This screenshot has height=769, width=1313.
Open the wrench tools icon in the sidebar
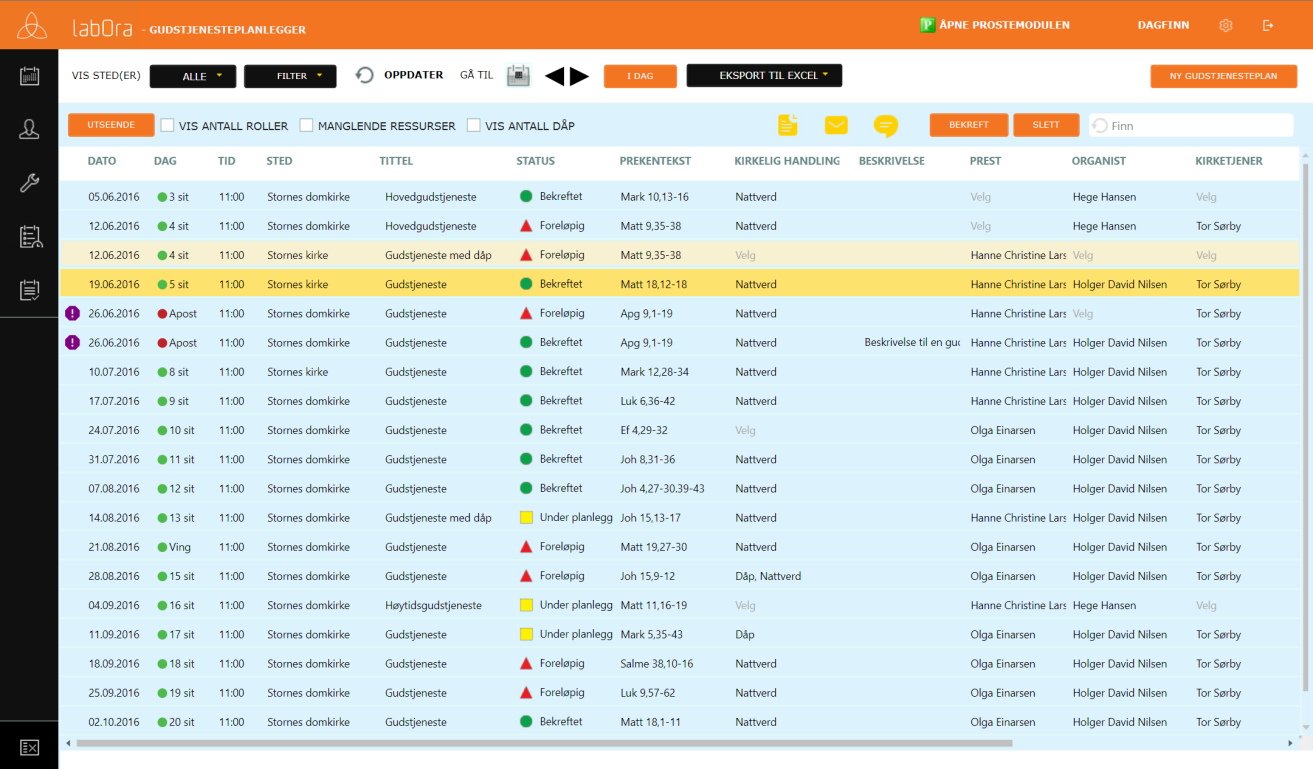click(30, 183)
